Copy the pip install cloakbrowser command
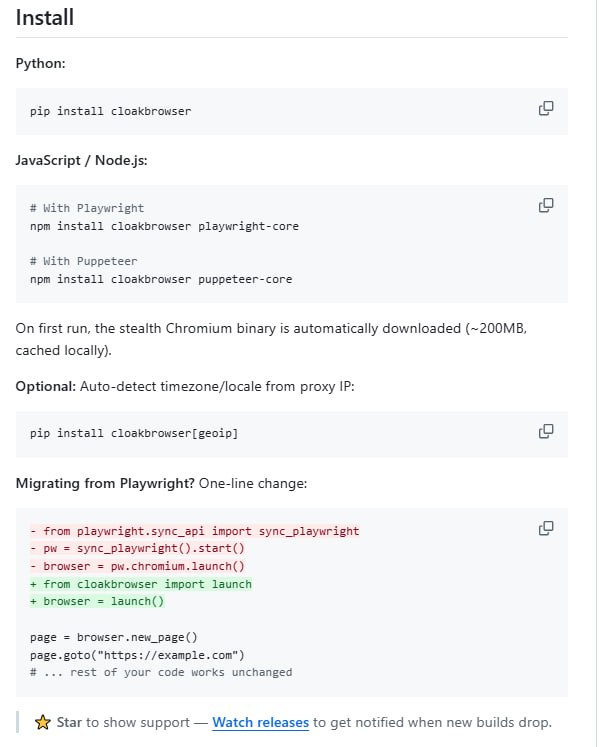The width and height of the screenshot is (599, 747). [546, 109]
